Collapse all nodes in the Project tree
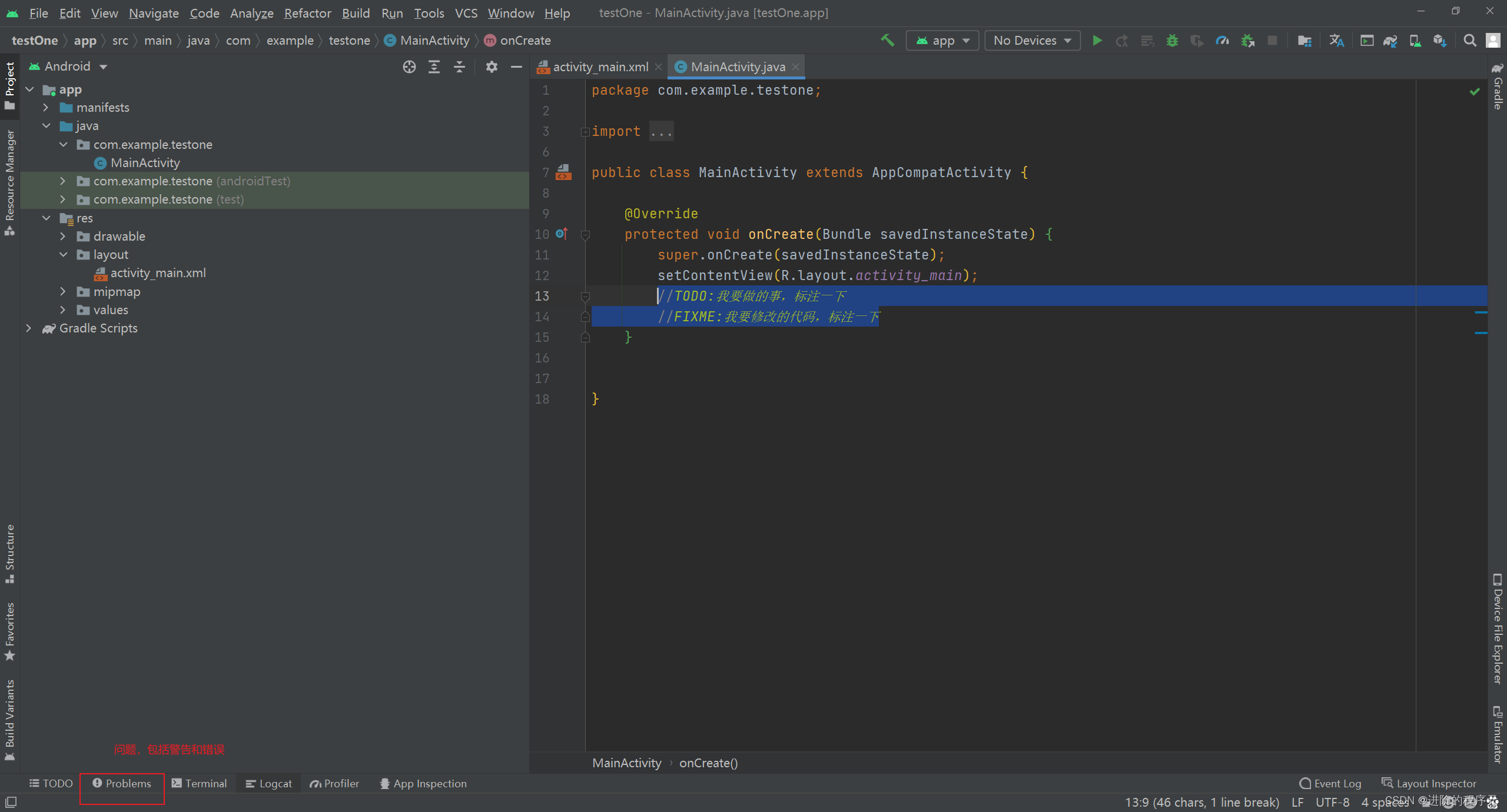Viewport: 1507px width, 812px height. tap(459, 66)
